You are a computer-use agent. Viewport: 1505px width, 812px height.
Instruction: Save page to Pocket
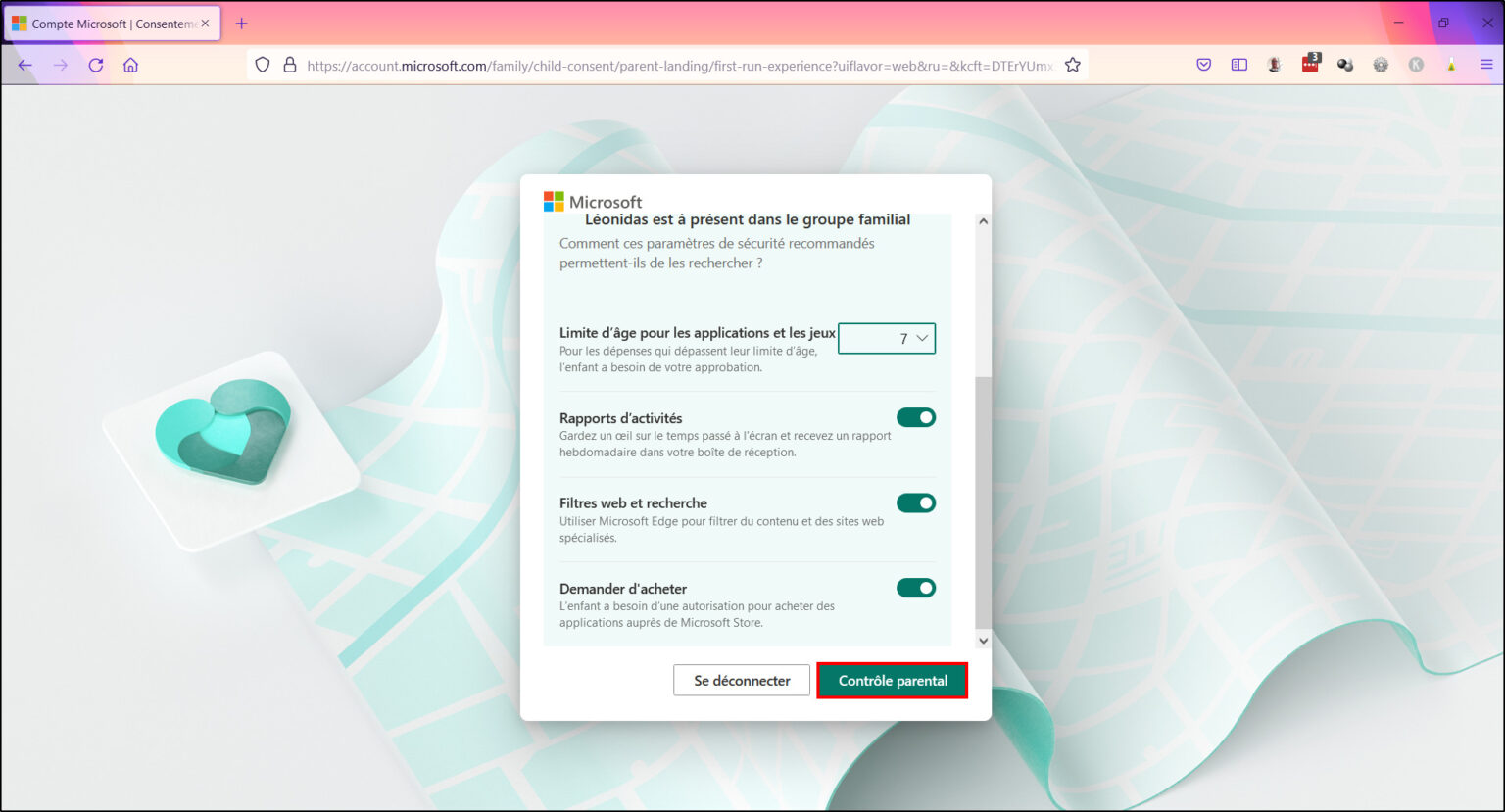pos(1204,65)
